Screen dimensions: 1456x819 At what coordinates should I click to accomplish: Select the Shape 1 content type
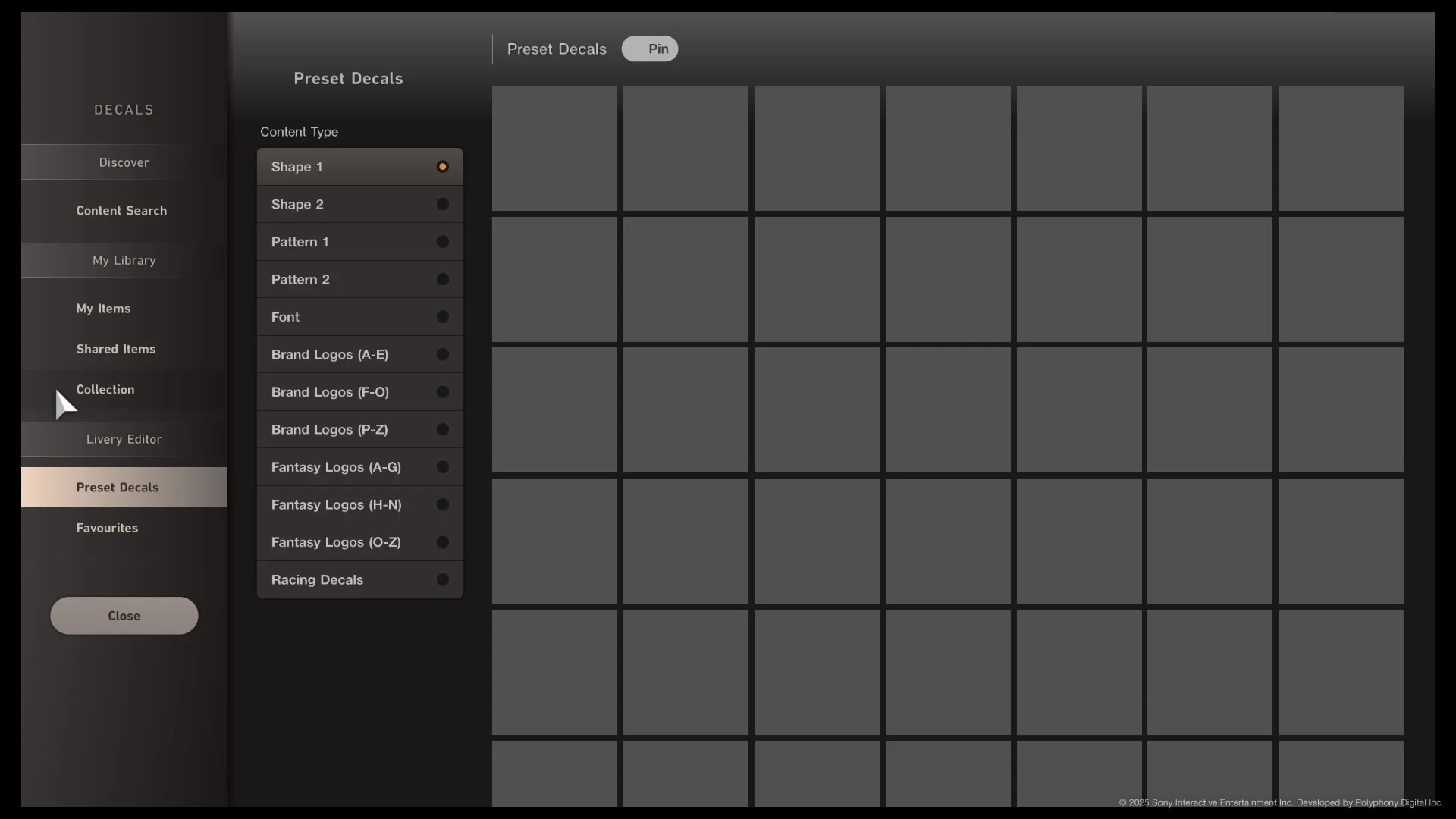[x=359, y=167]
